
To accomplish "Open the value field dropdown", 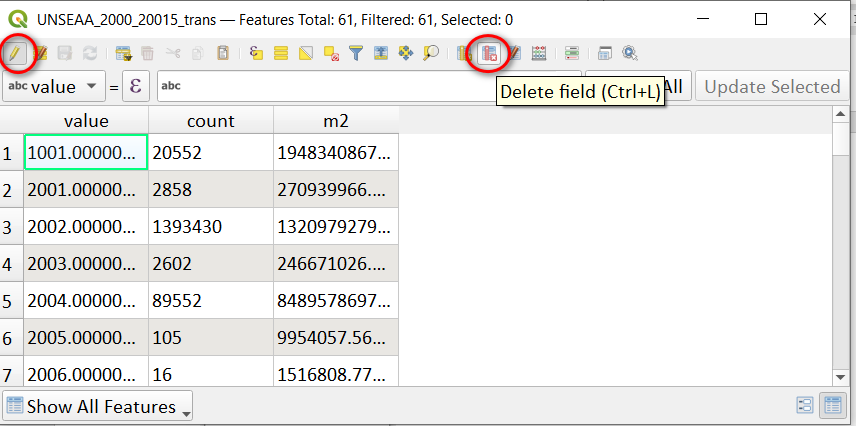I will 54,86.
